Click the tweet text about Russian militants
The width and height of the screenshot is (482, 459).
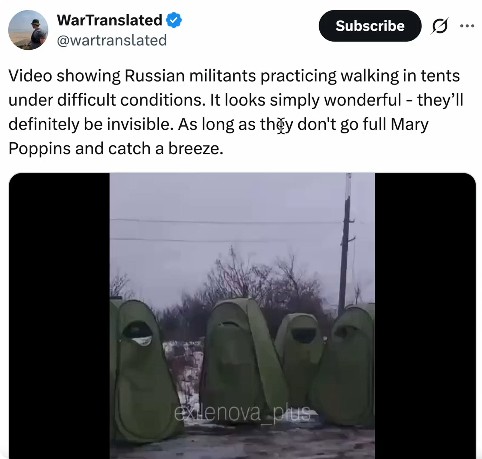(236, 112)
